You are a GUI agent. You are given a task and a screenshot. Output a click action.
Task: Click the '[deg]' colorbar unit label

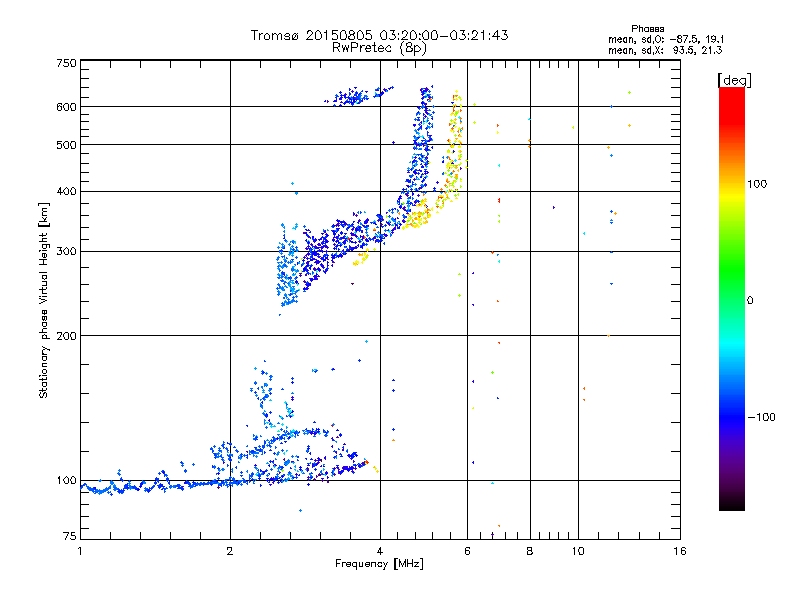pyautogui.click(x=734, y=80)
